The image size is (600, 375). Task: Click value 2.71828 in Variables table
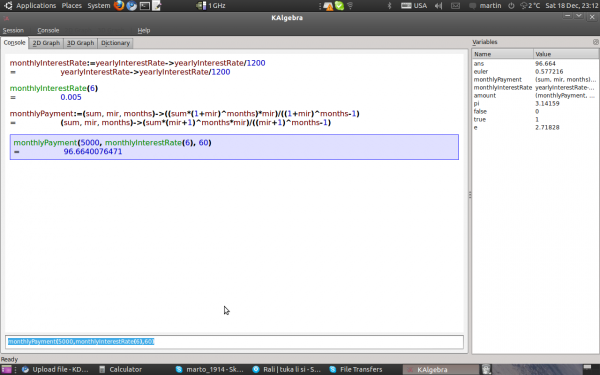tap(547, 128)
